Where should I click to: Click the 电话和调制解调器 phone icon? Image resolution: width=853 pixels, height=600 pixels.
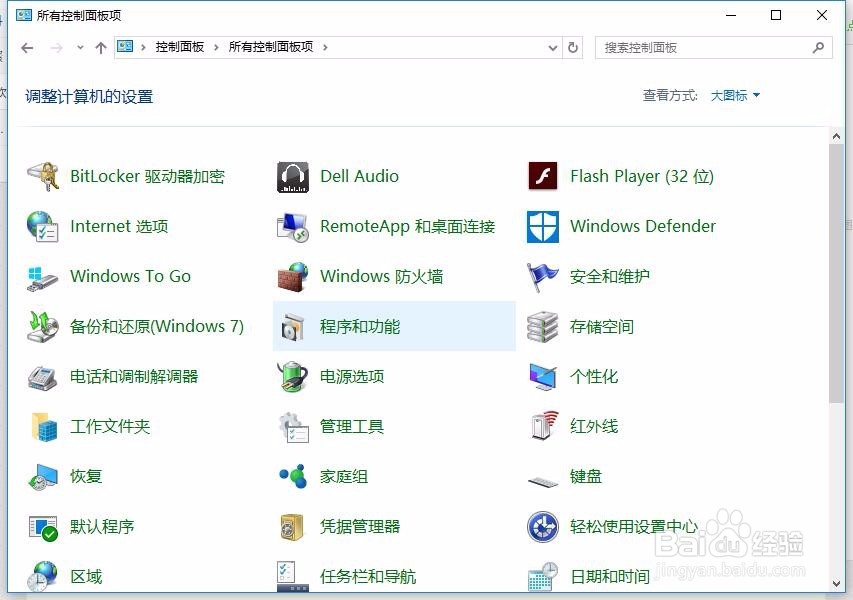coord(42,378)
